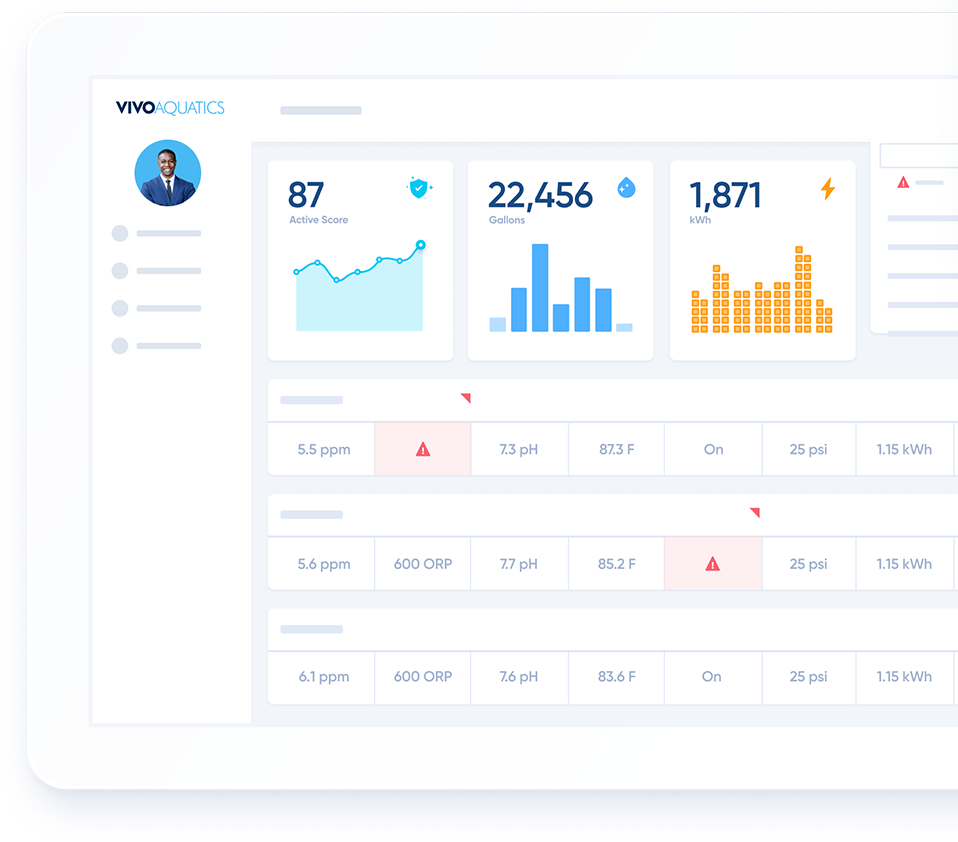This screenshot has height=842, width=958.
Task: Click the red corner flag on second row header
Action: coord(755,512)
